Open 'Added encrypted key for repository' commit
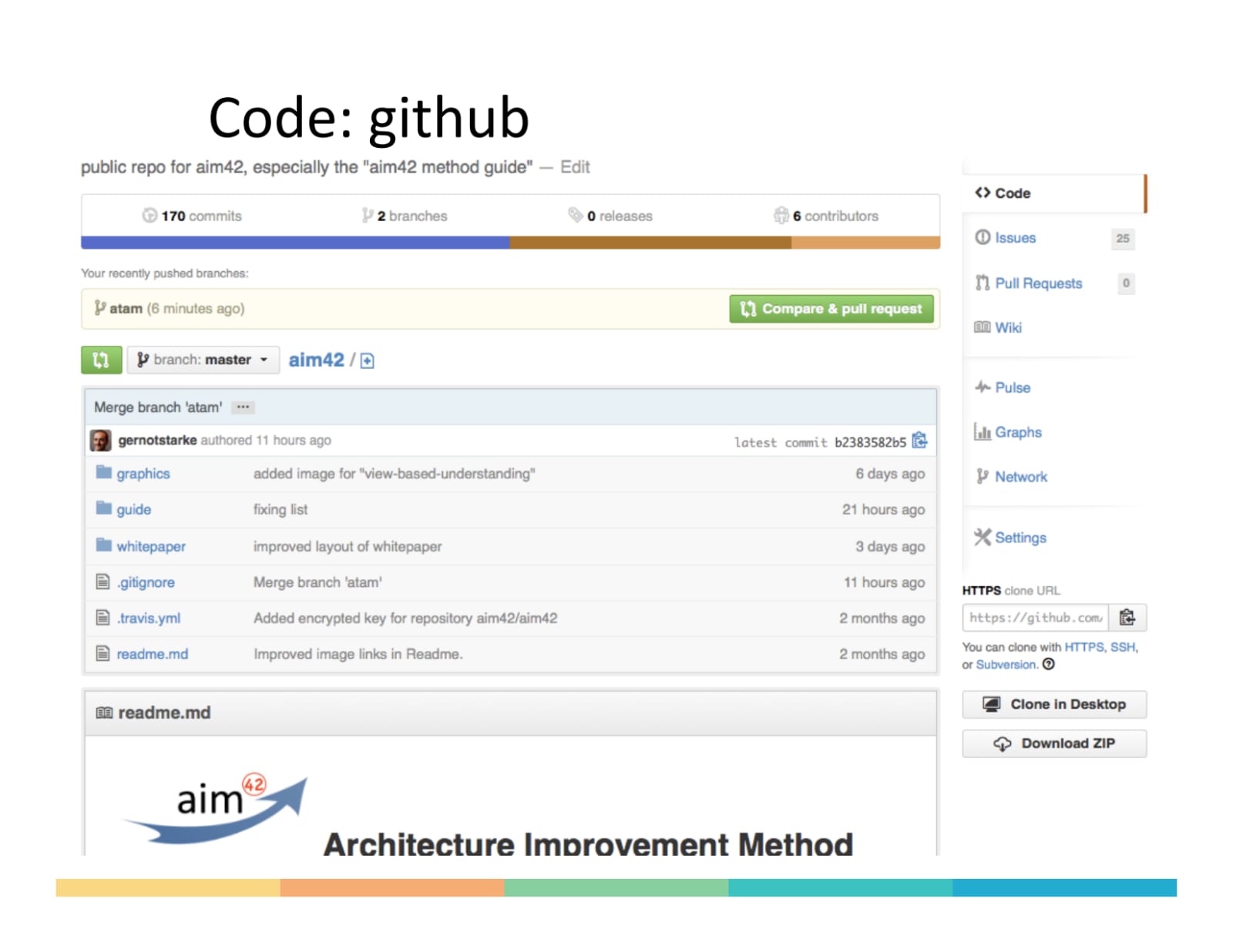Image resolution: width=1233 pixels, height=952 pixels. click(405, 618)
